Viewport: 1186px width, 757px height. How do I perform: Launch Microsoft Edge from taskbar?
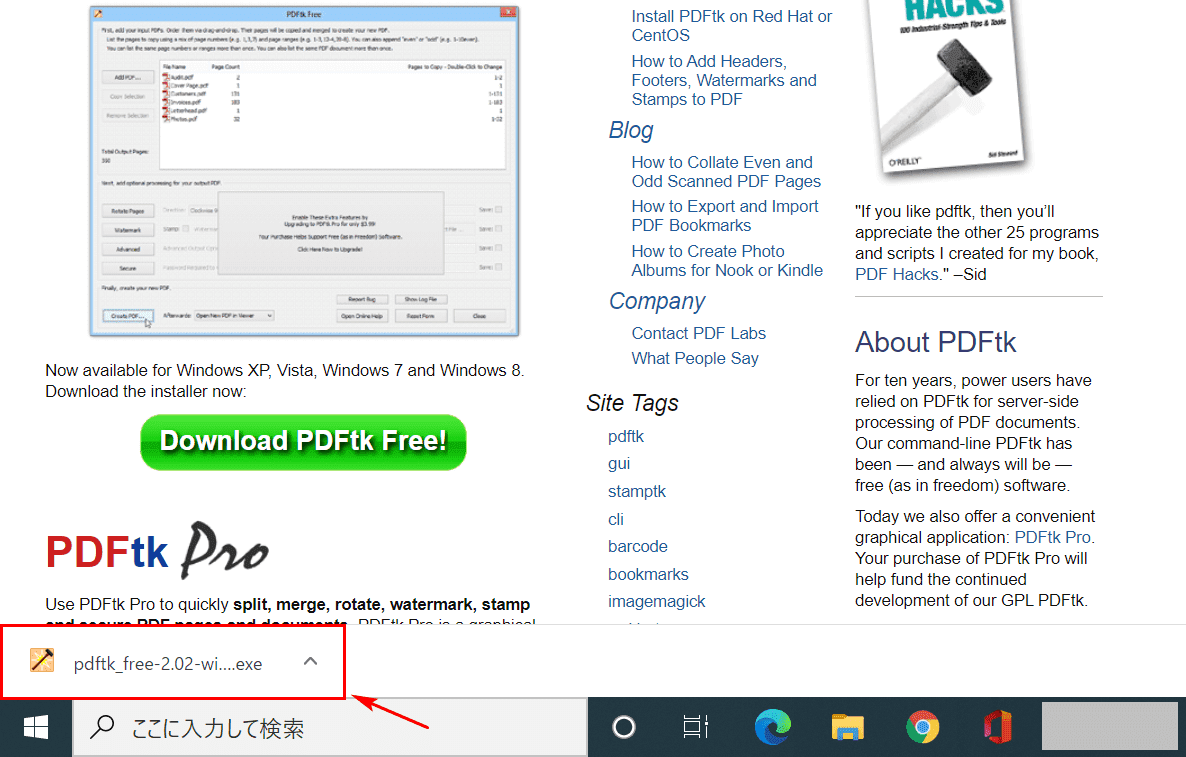[772, 728]
